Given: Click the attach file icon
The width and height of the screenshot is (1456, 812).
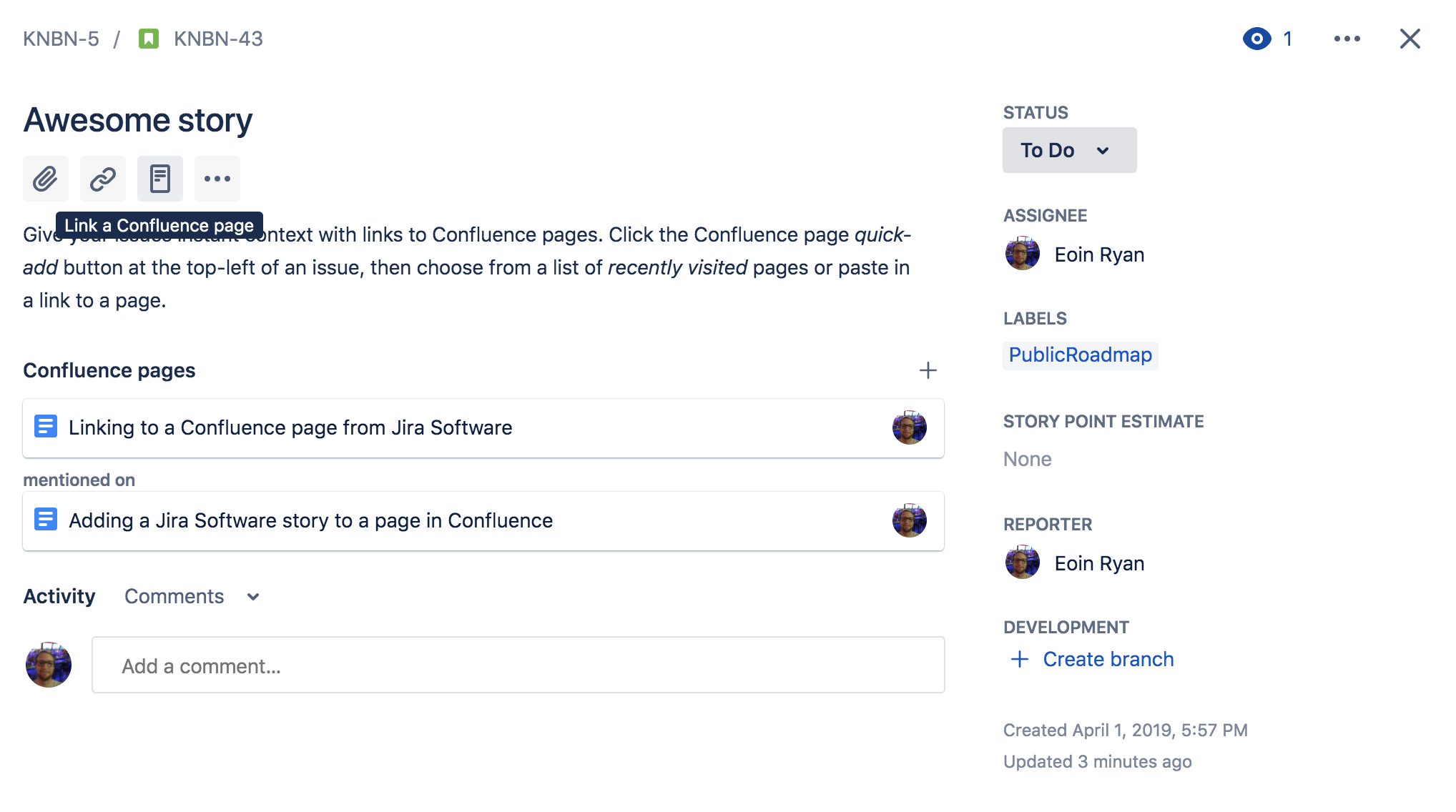Looking at the screenshot, I should tap(45, 179).
